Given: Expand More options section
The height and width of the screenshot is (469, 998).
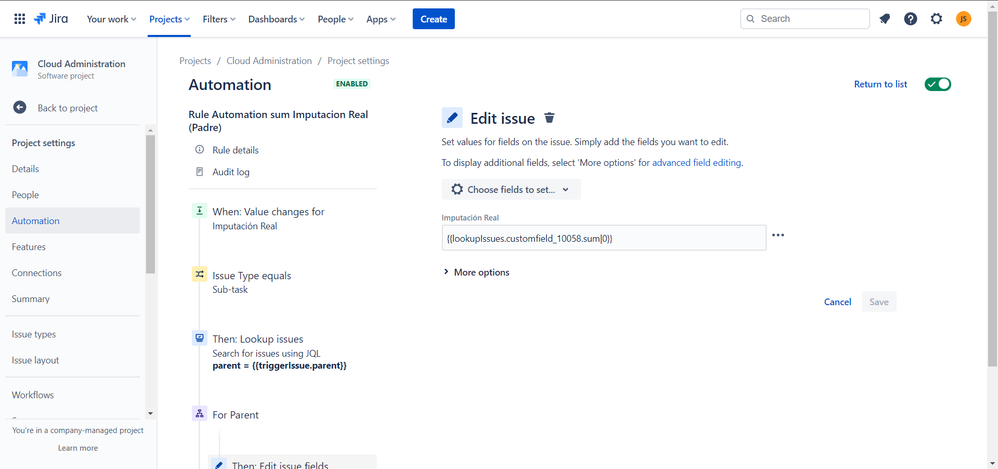Looking at the screenshot, I should click(x=476, y=272).
